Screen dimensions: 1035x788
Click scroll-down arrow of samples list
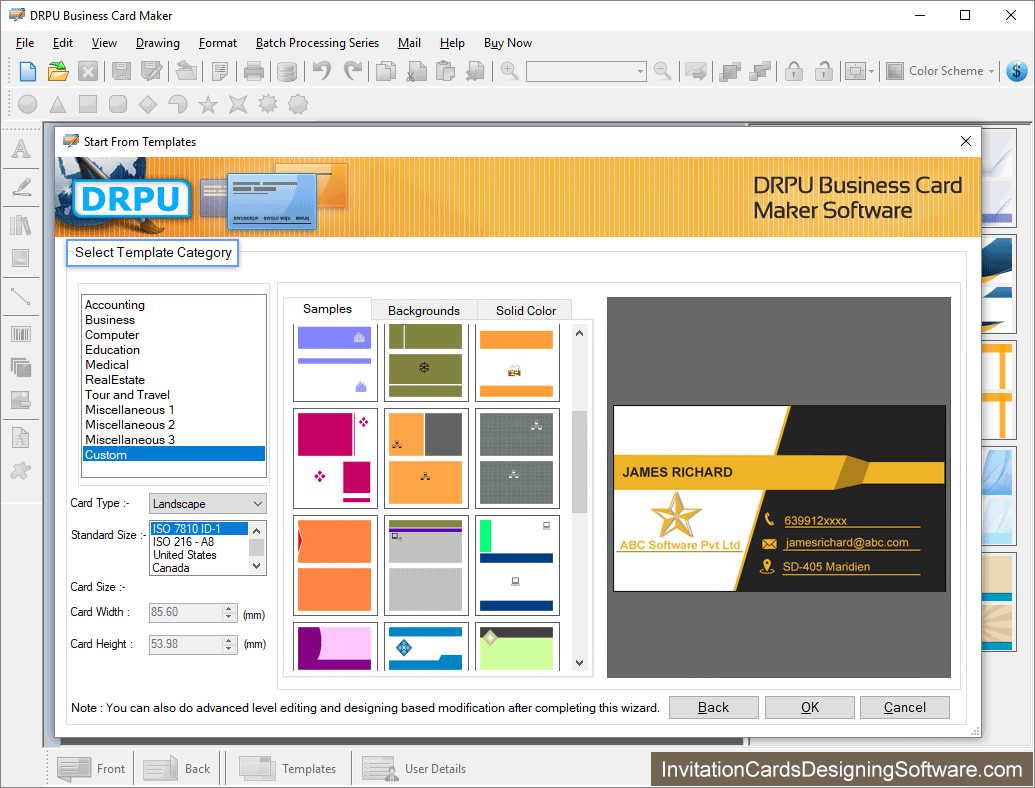(x=579, y=663)
